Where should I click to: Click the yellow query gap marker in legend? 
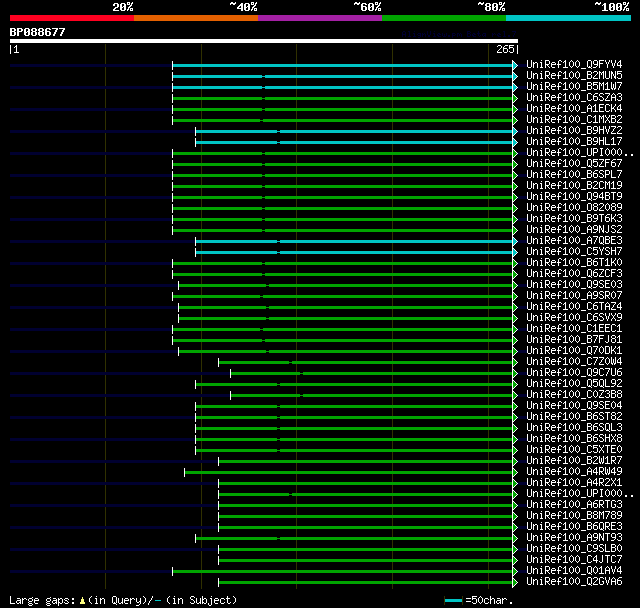coord(82,601)
